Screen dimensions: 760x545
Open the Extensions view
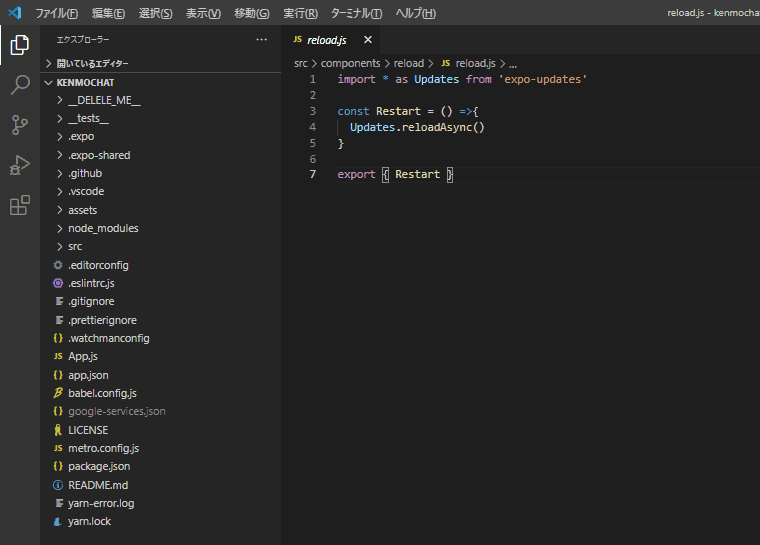(20, 205)
